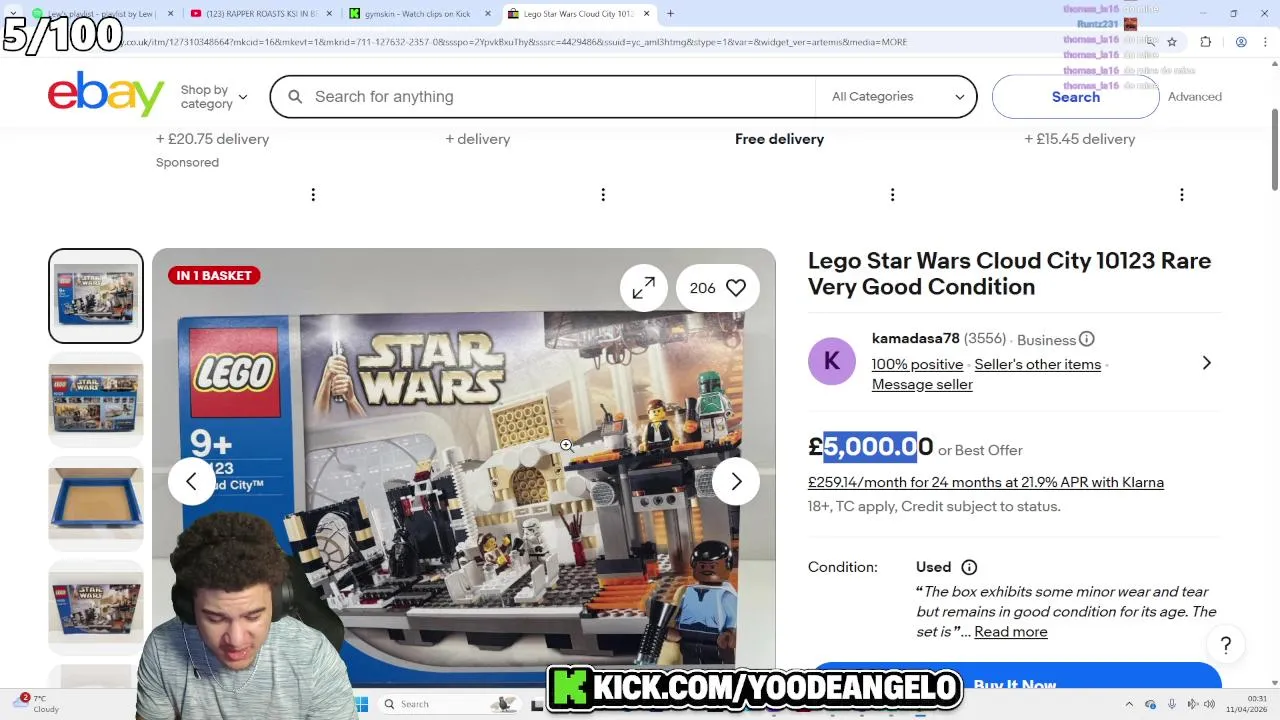
Task: Go to the next product image
Action: click(736, 482)
